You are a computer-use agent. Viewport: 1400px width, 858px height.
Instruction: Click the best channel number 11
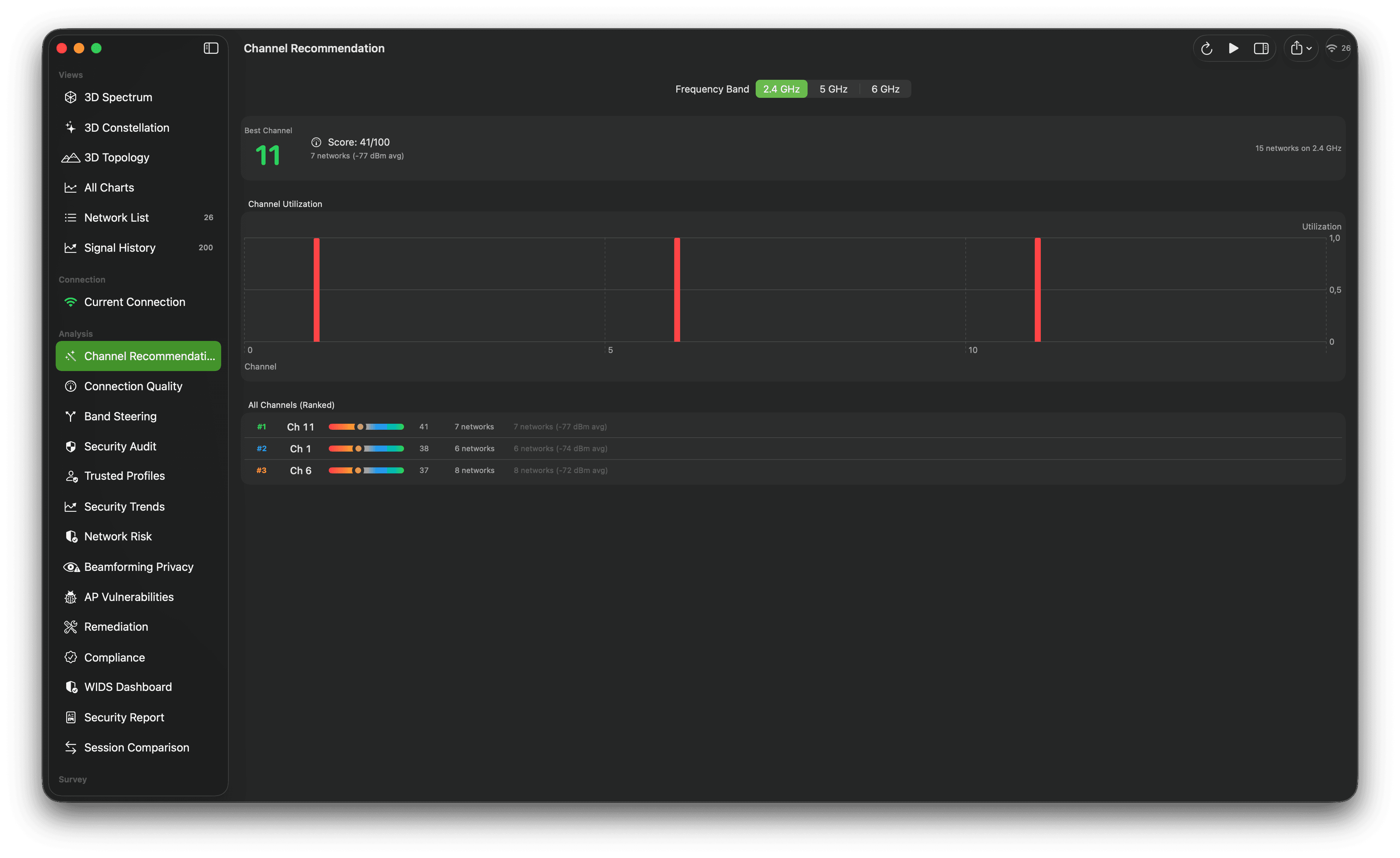267,156
